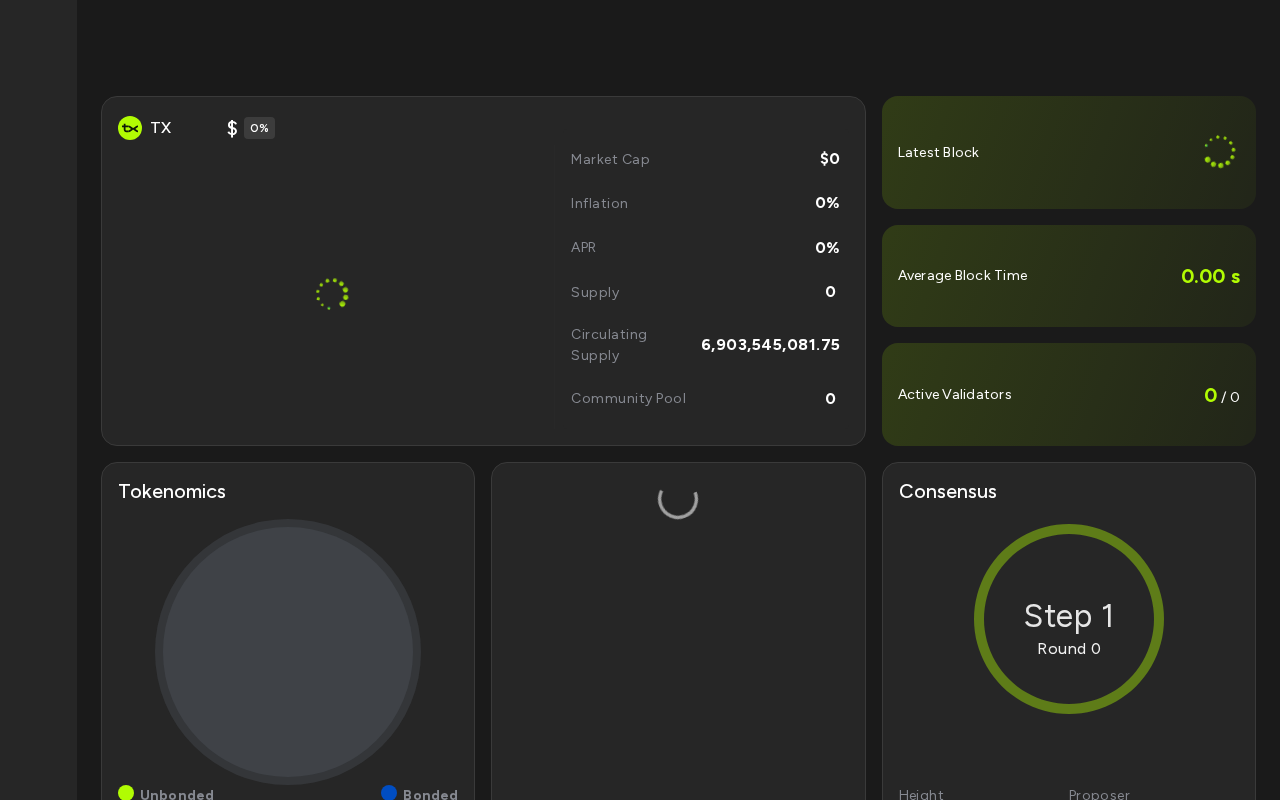Click the Bonded legend label
This screenshot has width=1280, height=800.
pos(430,794)
